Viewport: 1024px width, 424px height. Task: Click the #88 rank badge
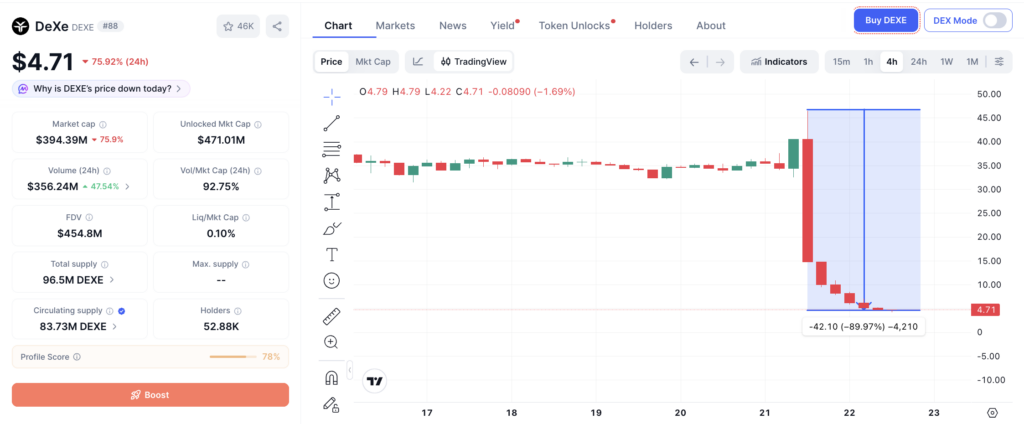click(110, 26)
